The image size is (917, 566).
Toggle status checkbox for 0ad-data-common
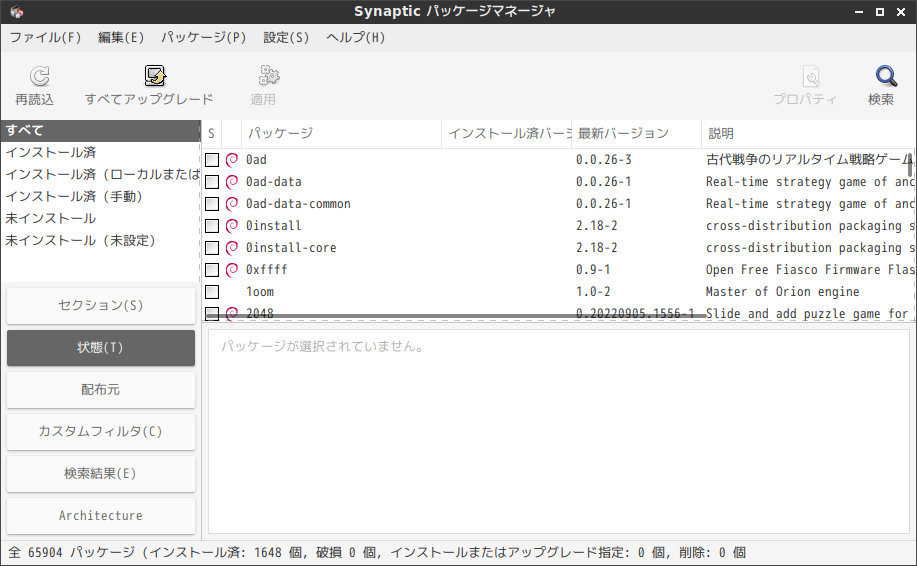[x=212, y=203]
